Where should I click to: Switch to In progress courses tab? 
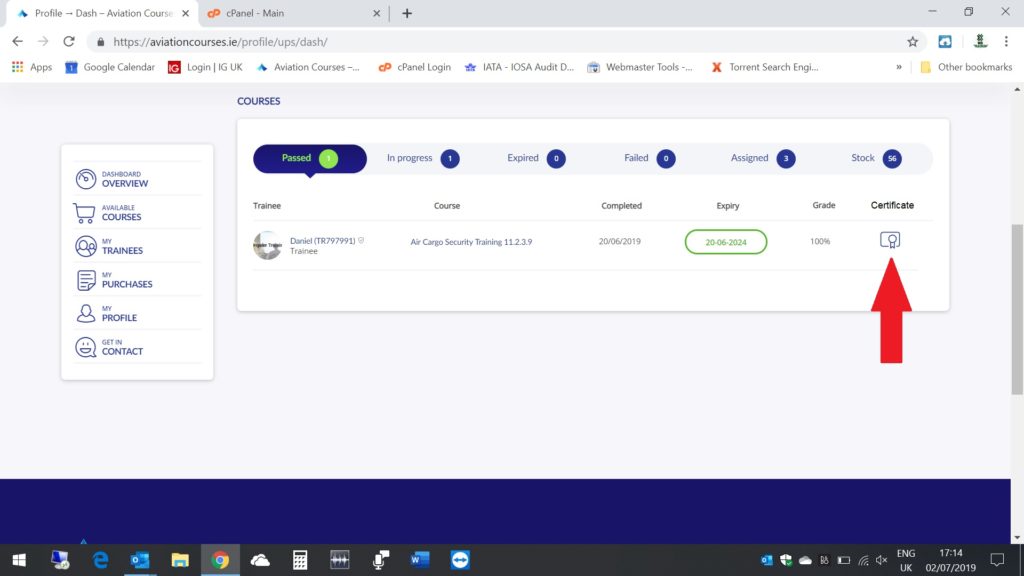tap(422, 158)
